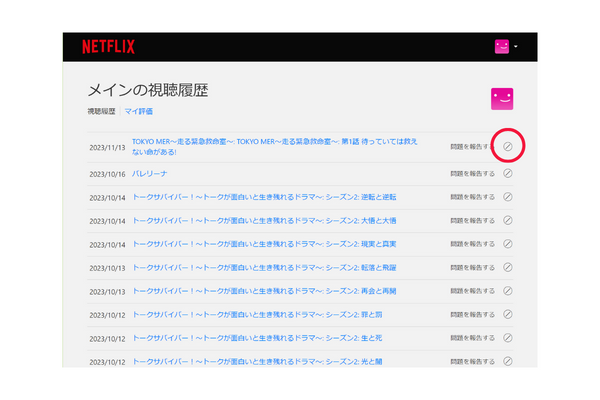Remove the 現実と真実 episode via hide icon
This screenshot has width=600, height=400.
pyautogui.click(x=507, y=244)
